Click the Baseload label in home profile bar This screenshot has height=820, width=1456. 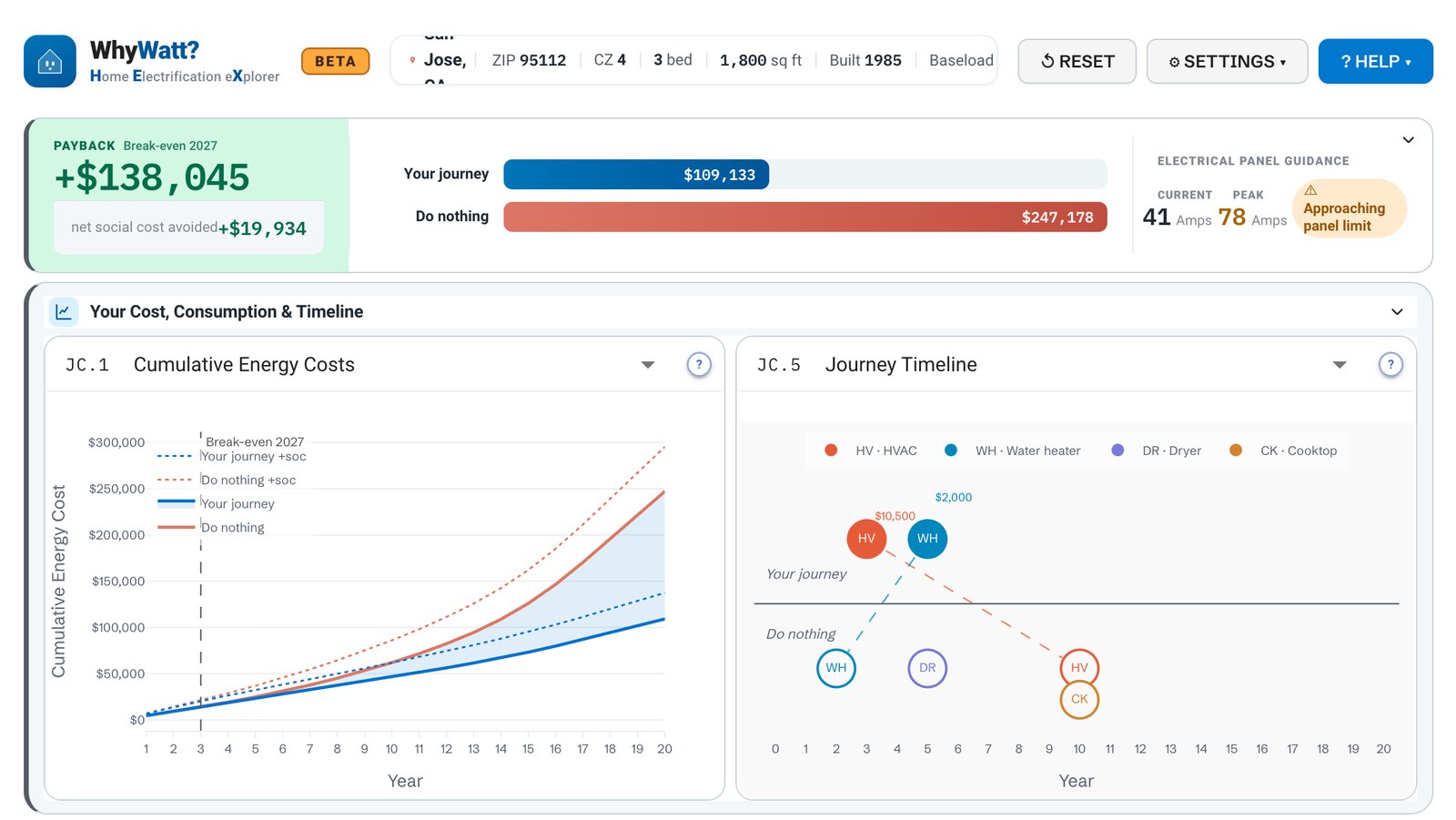(x=961, y=60)
